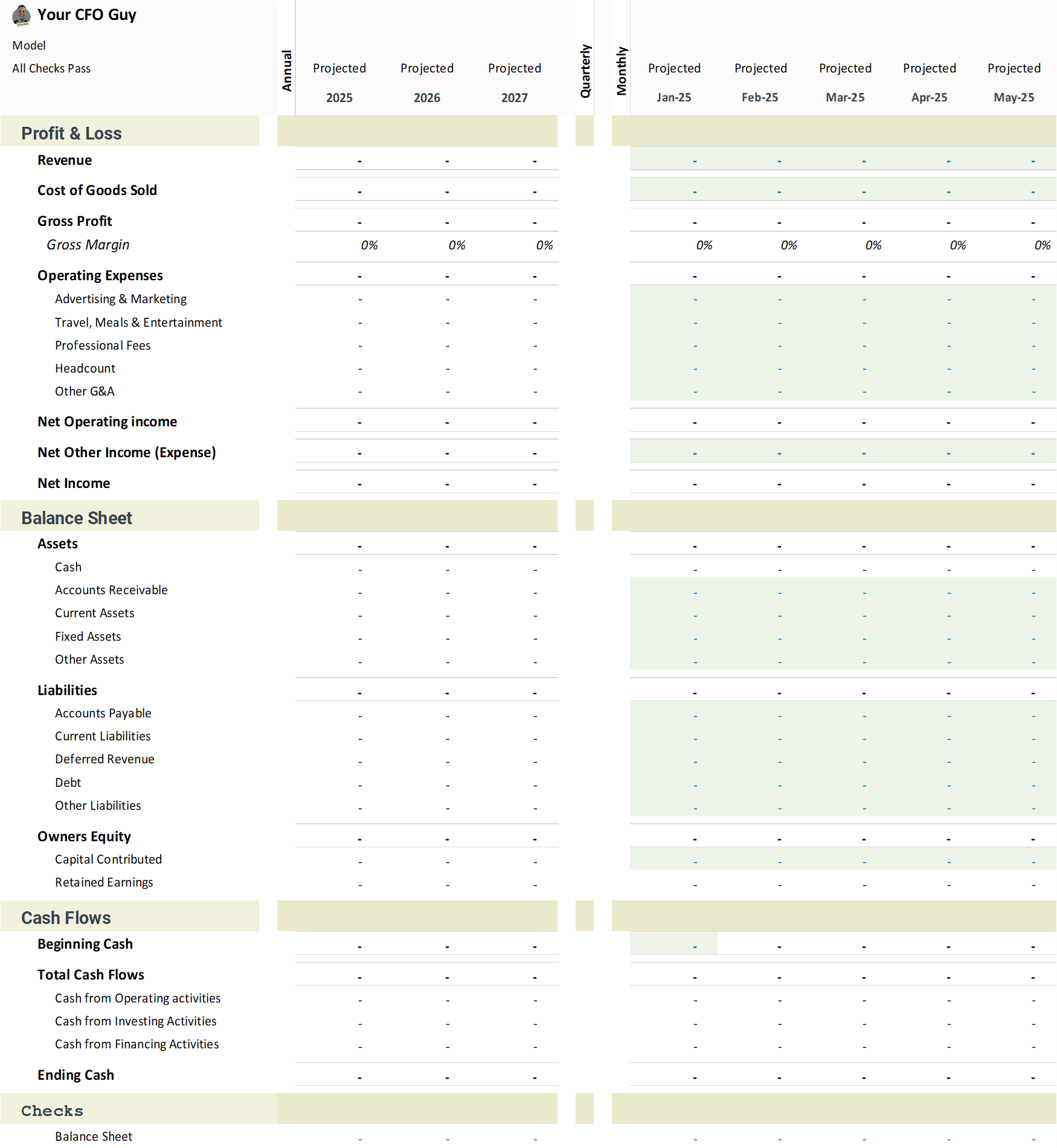Screen dimensions: 1057x1148
Task: Select Travel, Meals & Entertainment label
Action: point(138,322)
